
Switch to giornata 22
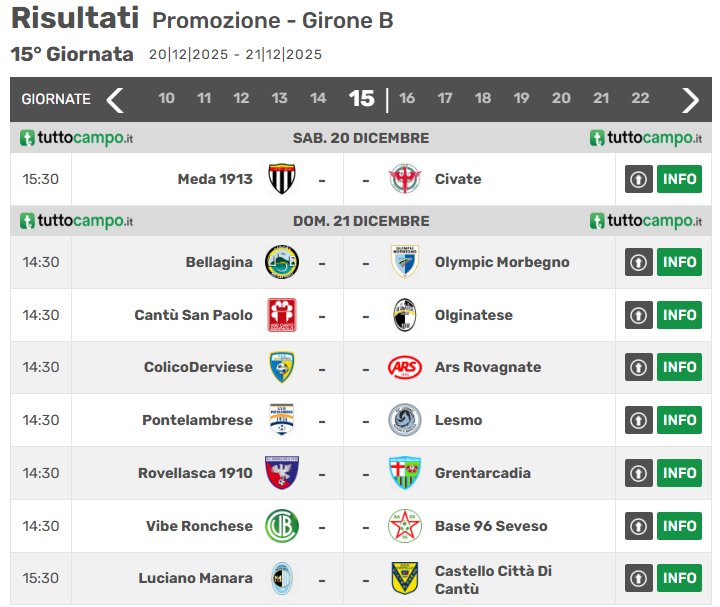(x=640, y=98)
